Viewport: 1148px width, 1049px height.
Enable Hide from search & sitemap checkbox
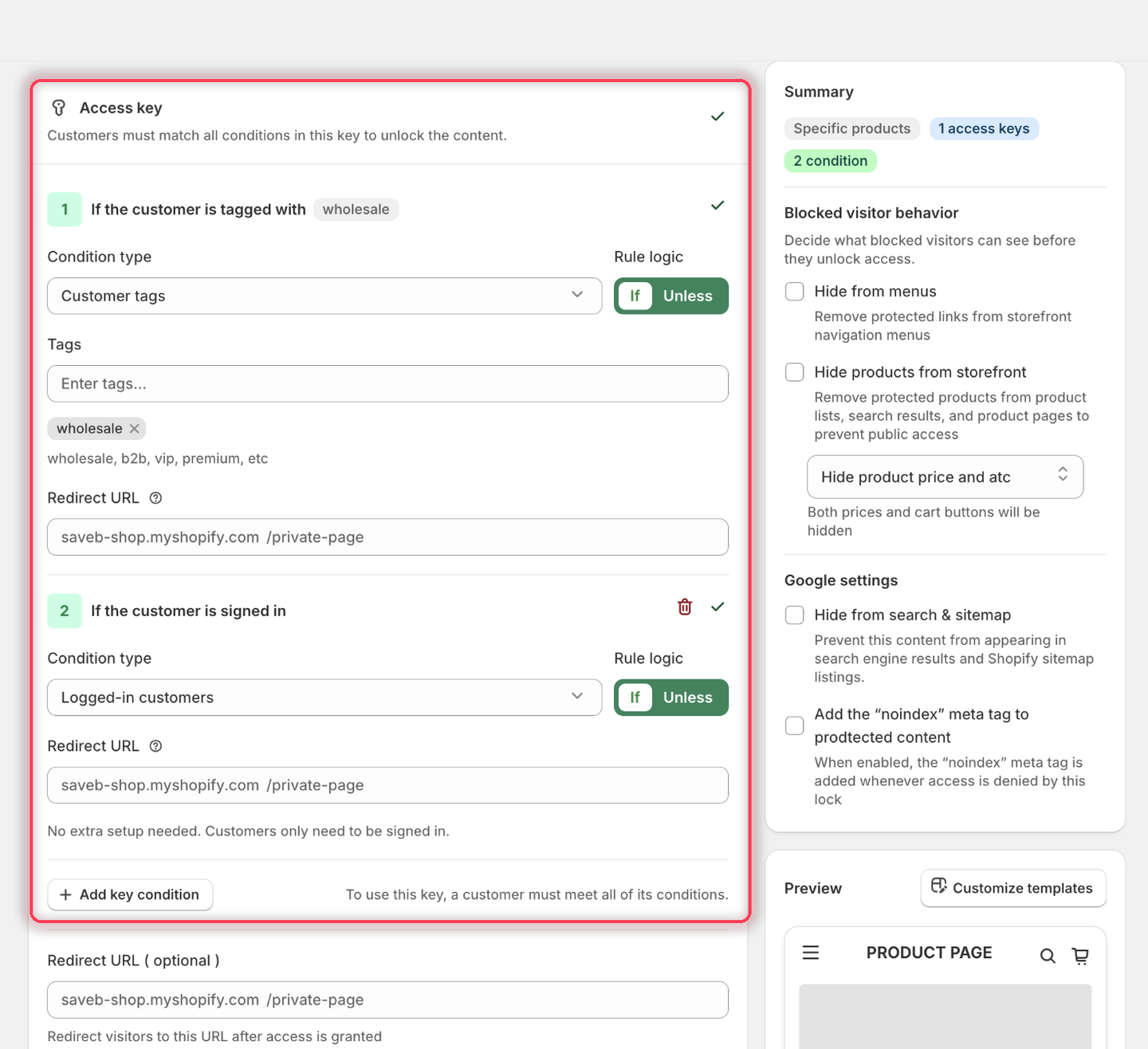(x=795, y=615)
